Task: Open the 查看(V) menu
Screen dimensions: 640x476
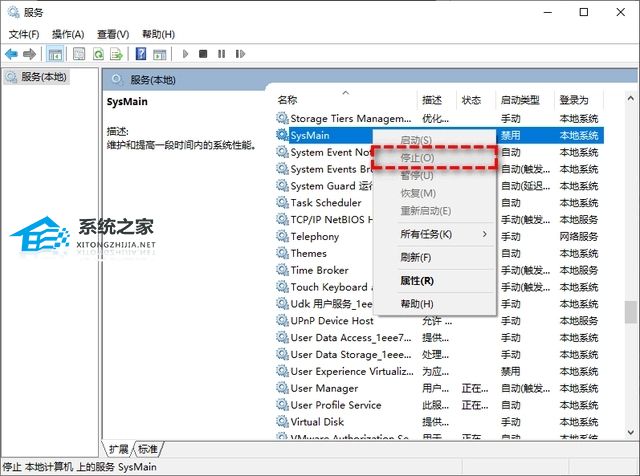Action: (113, 34)
